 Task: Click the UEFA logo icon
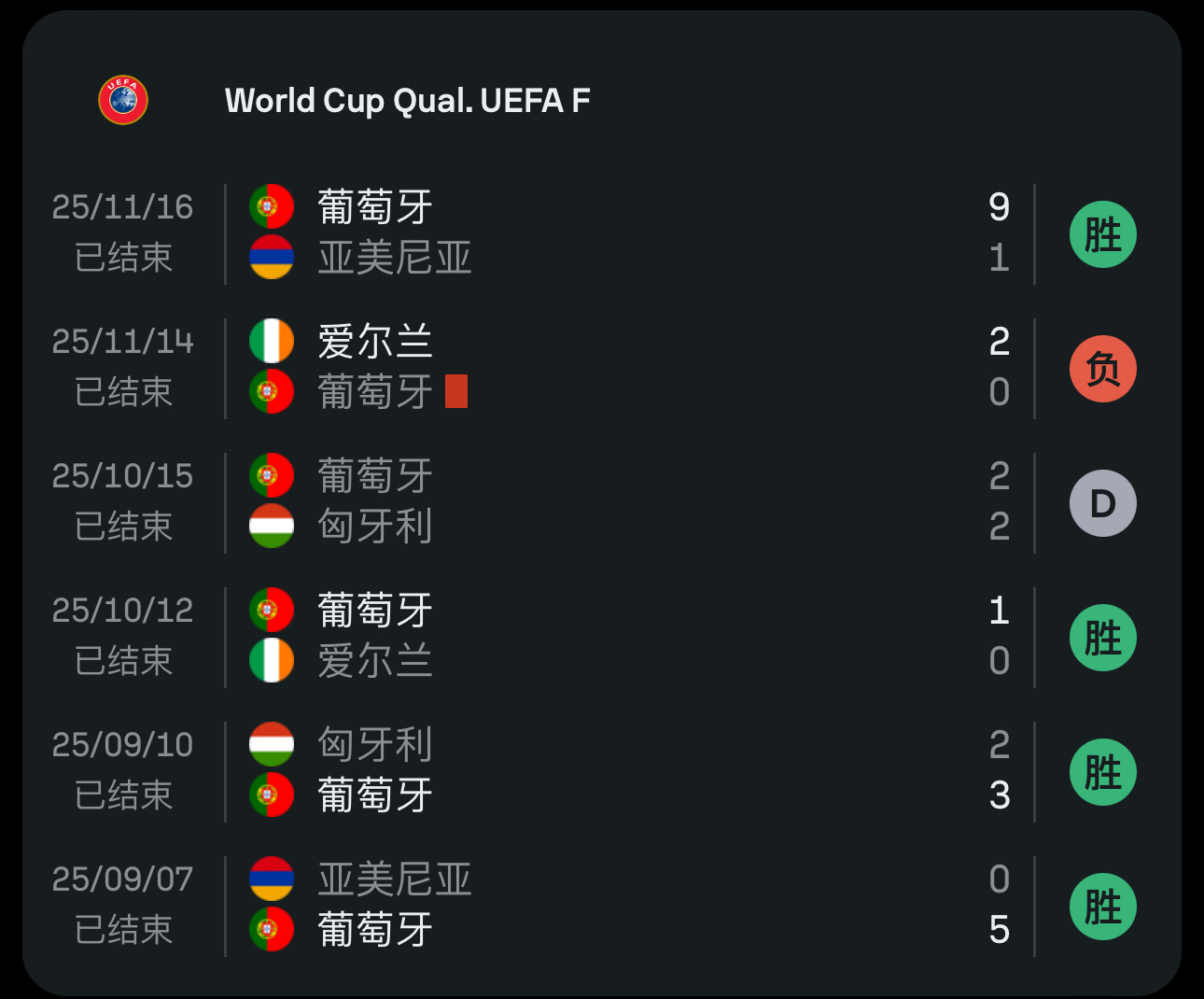123,100
